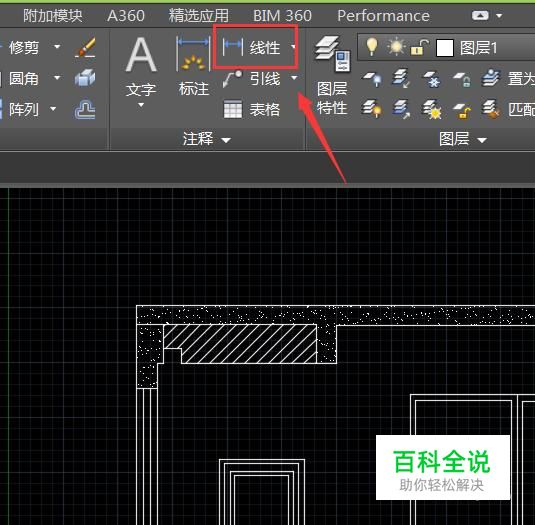Click the layer lock icon

click(x=462, y=79)
